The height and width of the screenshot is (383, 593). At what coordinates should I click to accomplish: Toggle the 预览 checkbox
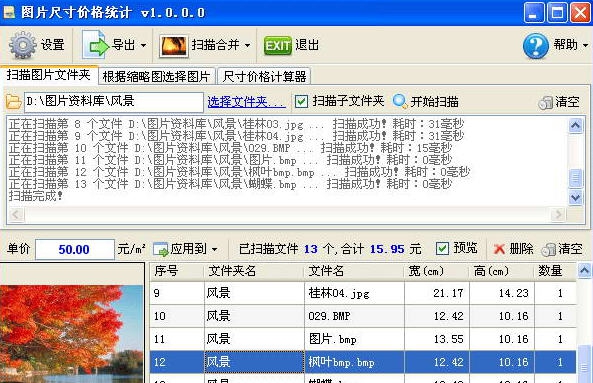442,248
